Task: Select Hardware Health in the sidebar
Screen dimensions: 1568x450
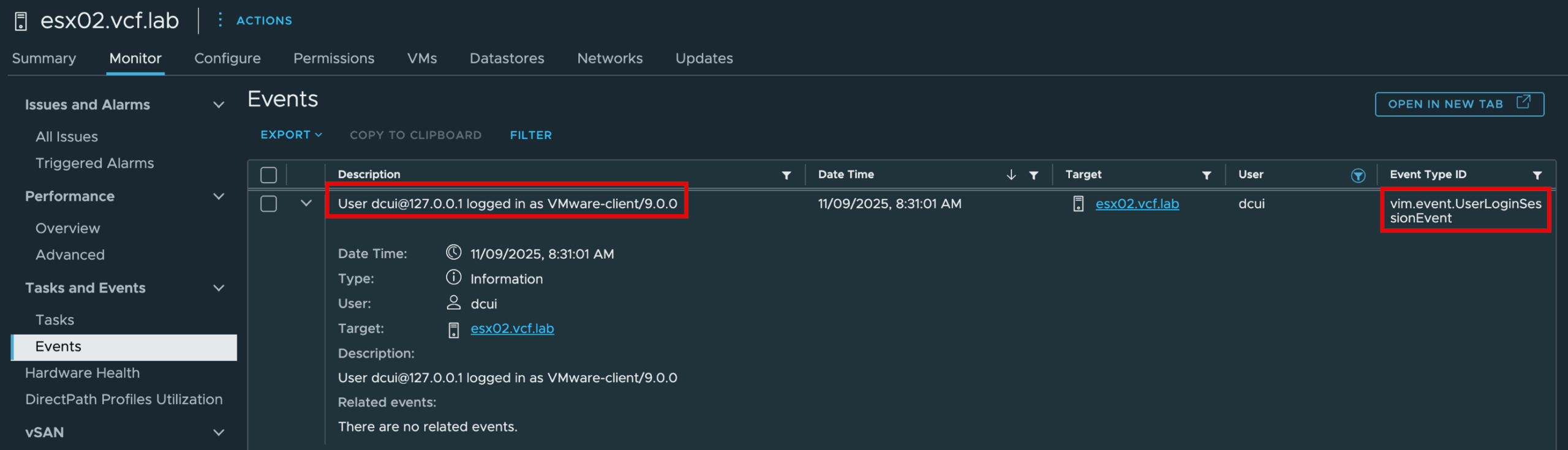Action: pyautogui.click(x=82, y=373)
